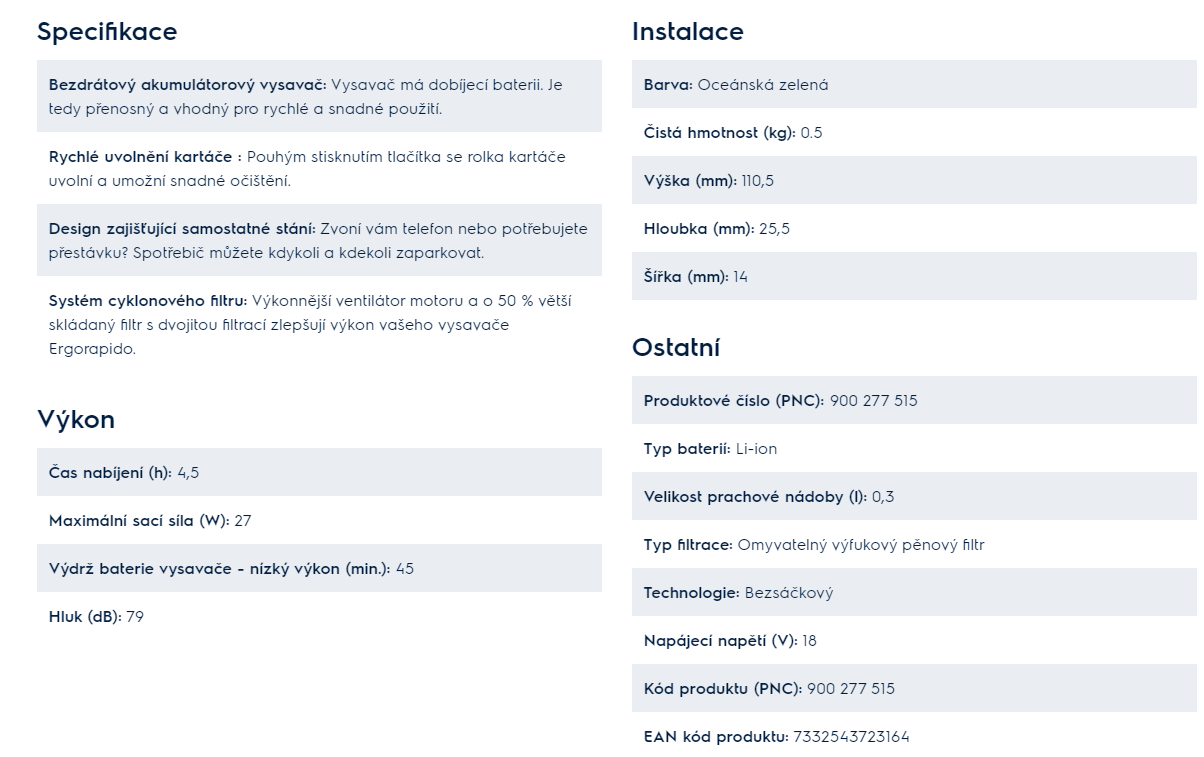Select the Výška (mm) row
The image size is (1204, 757).
(914, 180)
